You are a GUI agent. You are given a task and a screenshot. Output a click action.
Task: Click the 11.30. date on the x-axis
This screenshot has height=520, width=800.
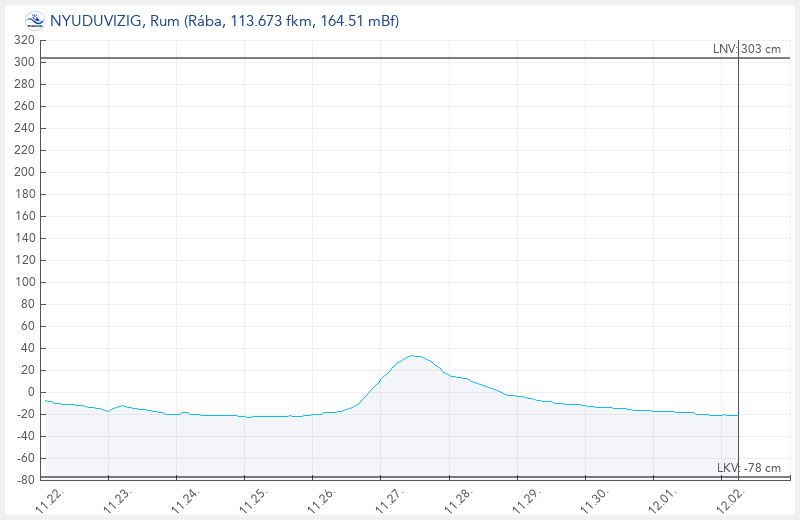594,501
